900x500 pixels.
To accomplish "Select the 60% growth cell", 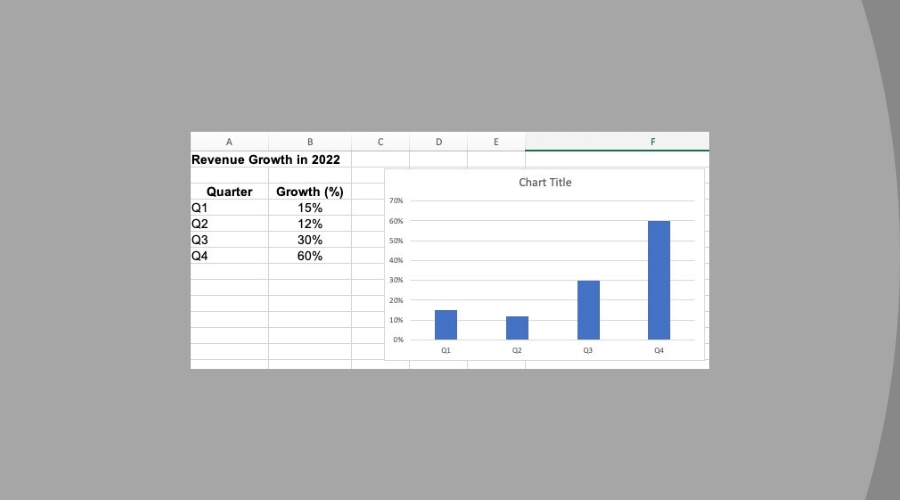I will pos(310,256).
